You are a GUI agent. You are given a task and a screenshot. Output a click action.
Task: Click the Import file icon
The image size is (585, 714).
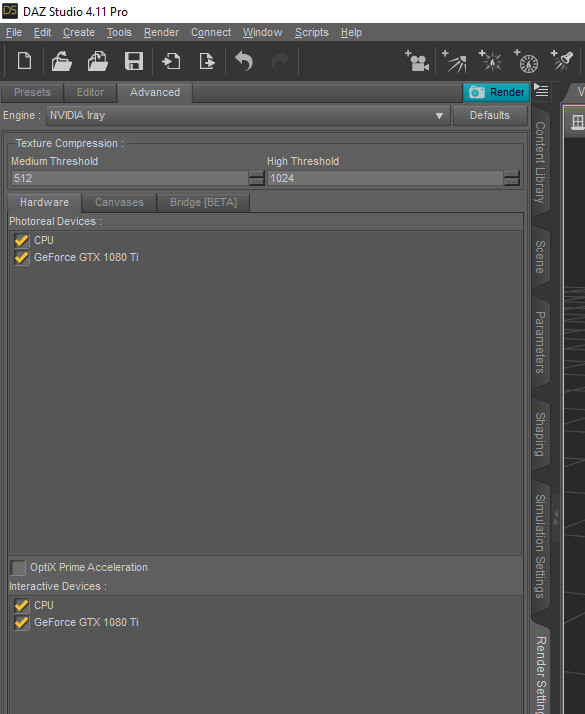point(171,61)
